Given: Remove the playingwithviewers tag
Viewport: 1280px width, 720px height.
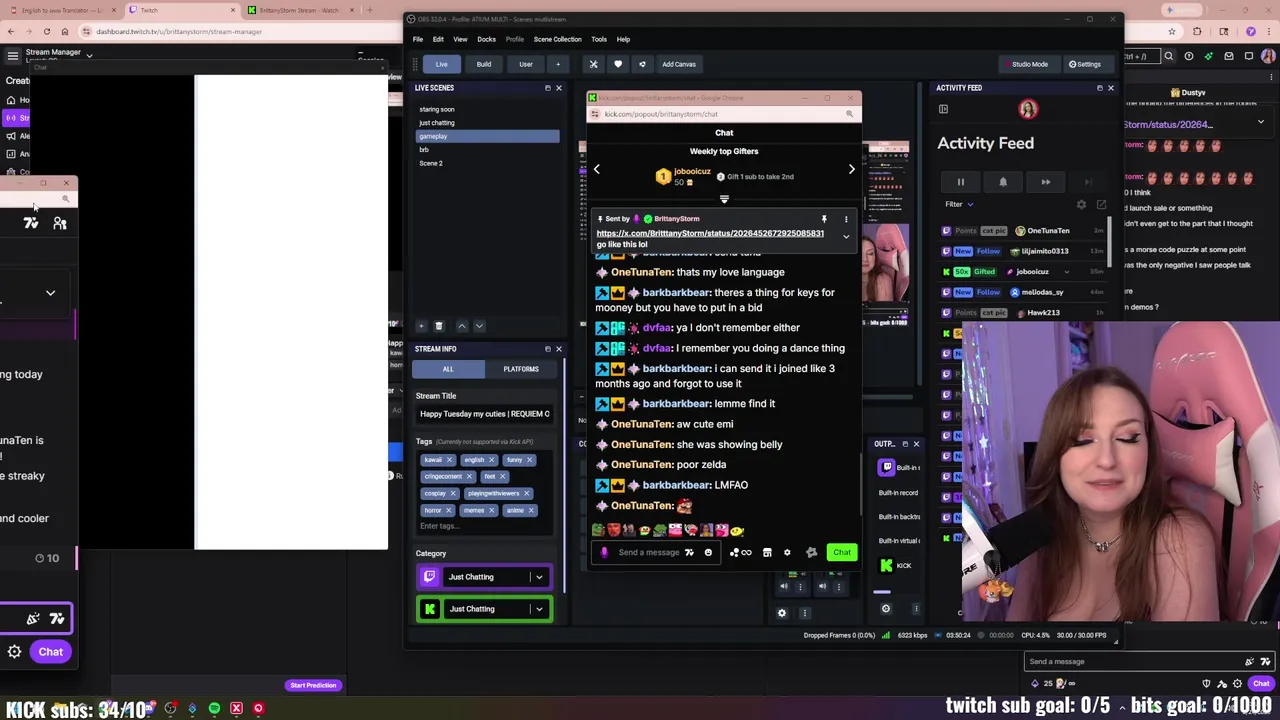Looking at the screenshot, I should coord(526,493).
